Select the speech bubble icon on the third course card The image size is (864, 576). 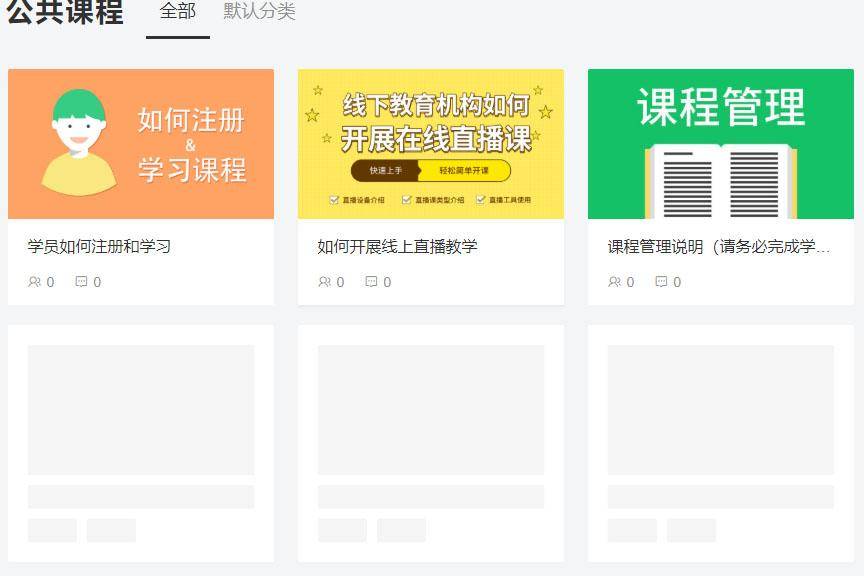(x=663, y=282)
